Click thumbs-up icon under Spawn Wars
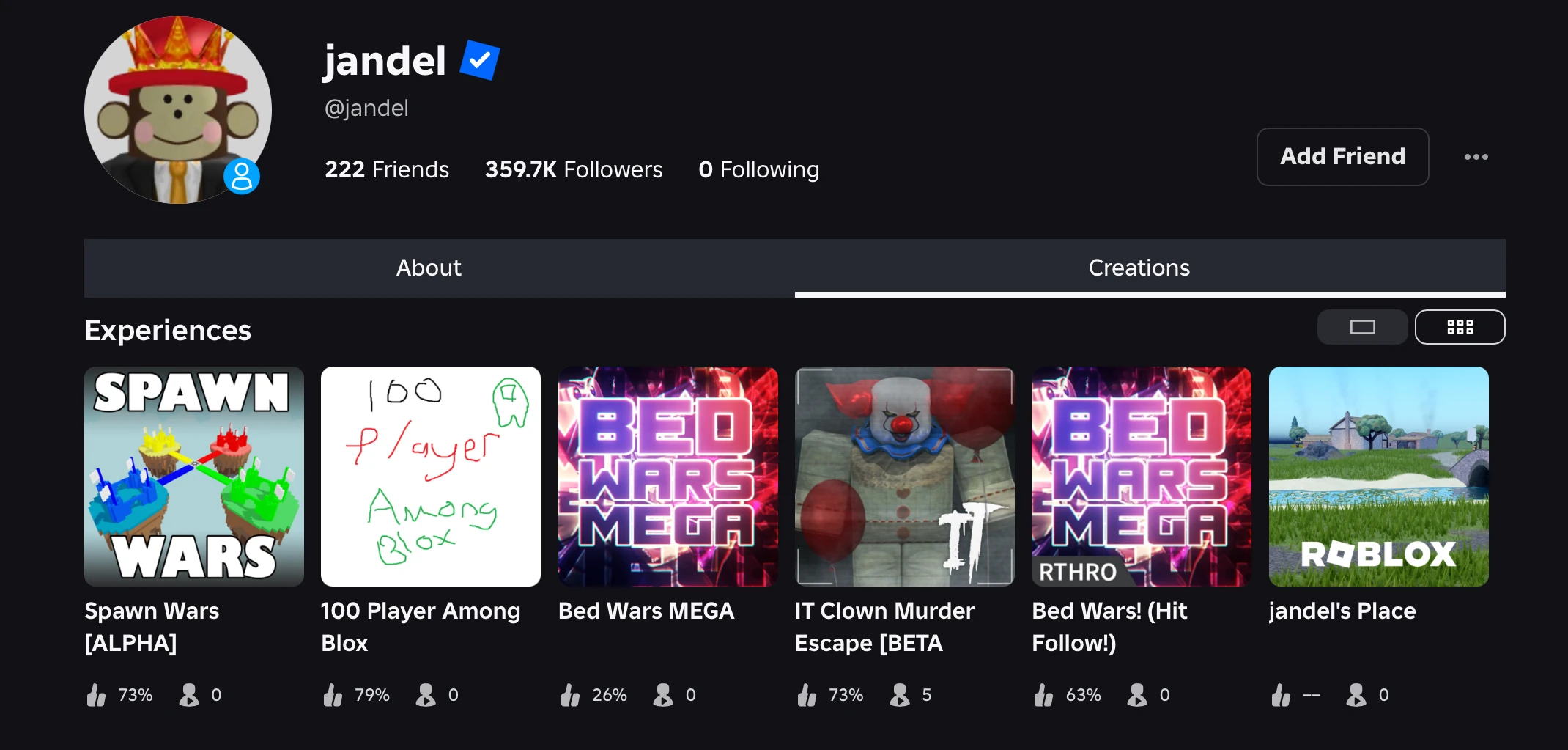 tap(97, 695)
